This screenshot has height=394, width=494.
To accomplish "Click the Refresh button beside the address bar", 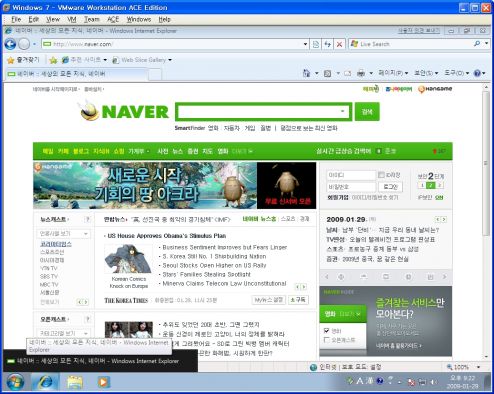I will (328, 44).
